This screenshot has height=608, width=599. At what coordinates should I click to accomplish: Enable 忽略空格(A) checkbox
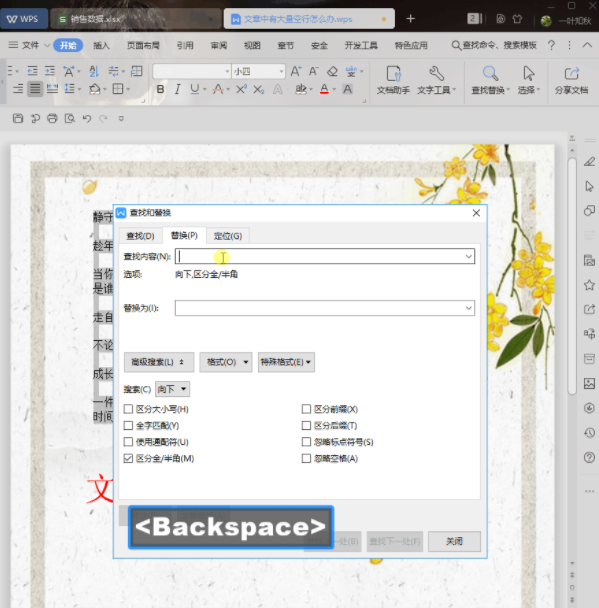coord(306,458)
